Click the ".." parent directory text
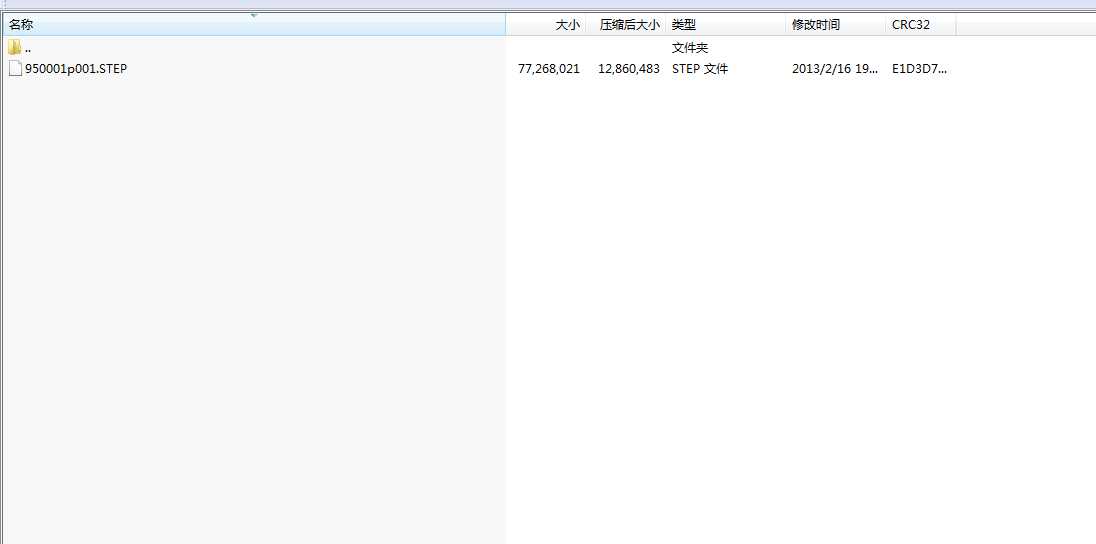The width and height of the screenshot is (1096, 544). [27, 49]
